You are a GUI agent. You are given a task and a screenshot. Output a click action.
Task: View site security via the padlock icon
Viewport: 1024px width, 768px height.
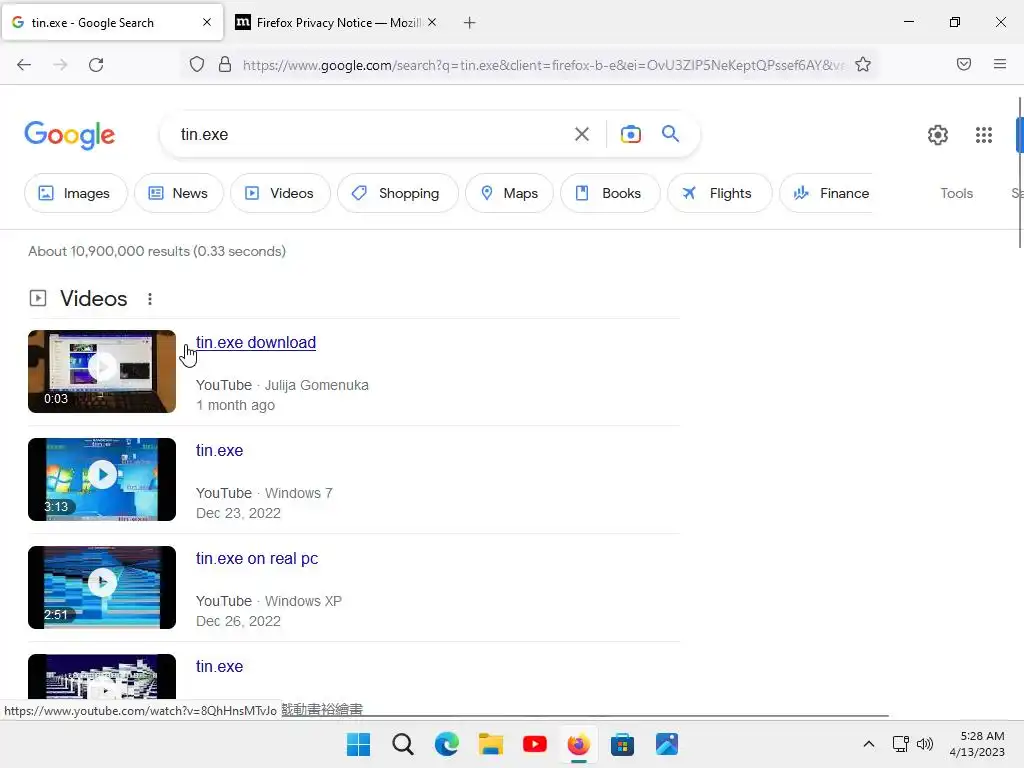[x=225, y=65]
